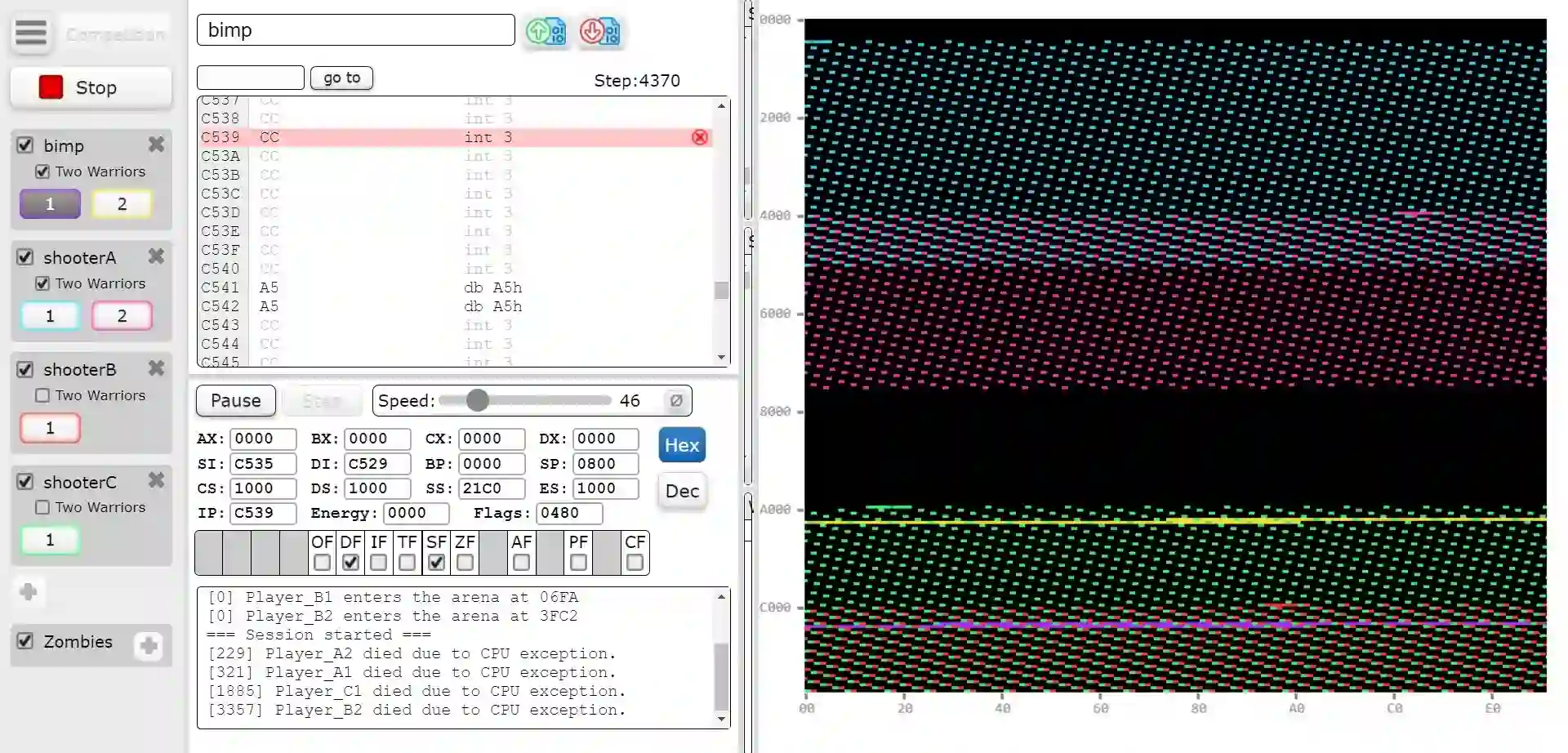Remove the bimp player
Viewport: 1568px width, 753px height.
[156, 145]
